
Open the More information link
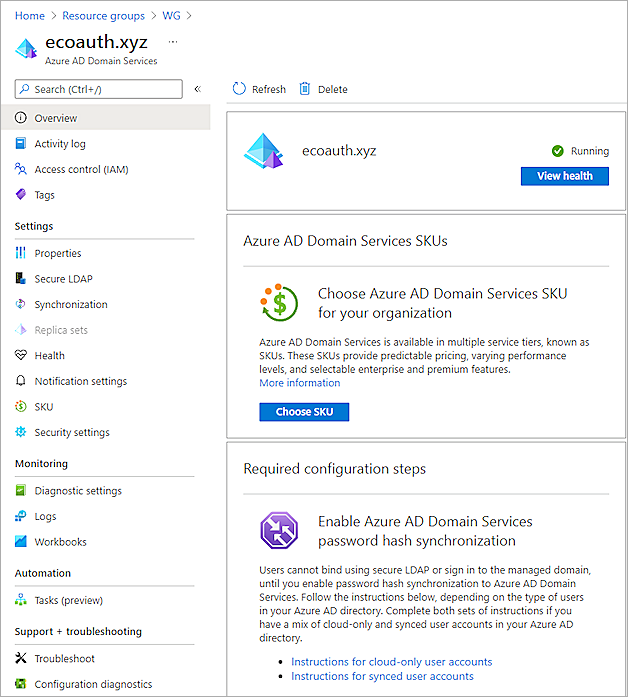pyautogui.click(x=299, y=383)
